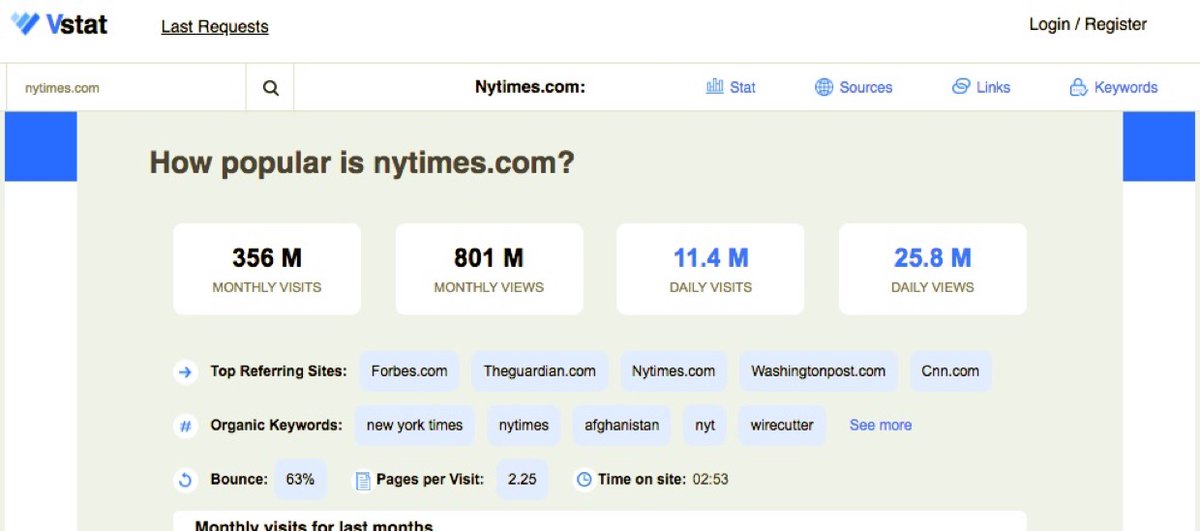Switch to the Links tab
Viewport: 1200px width, 531px height.
[x=981, y=87]
